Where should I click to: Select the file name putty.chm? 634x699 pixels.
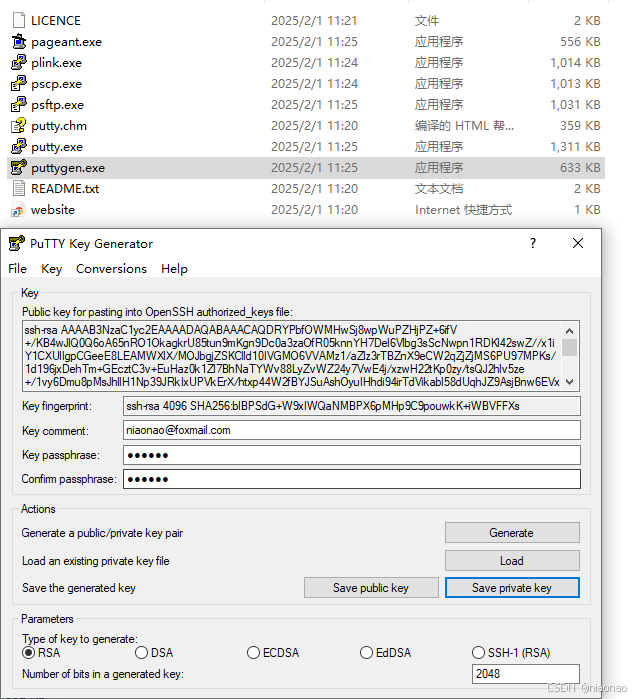tap(59, 126)
